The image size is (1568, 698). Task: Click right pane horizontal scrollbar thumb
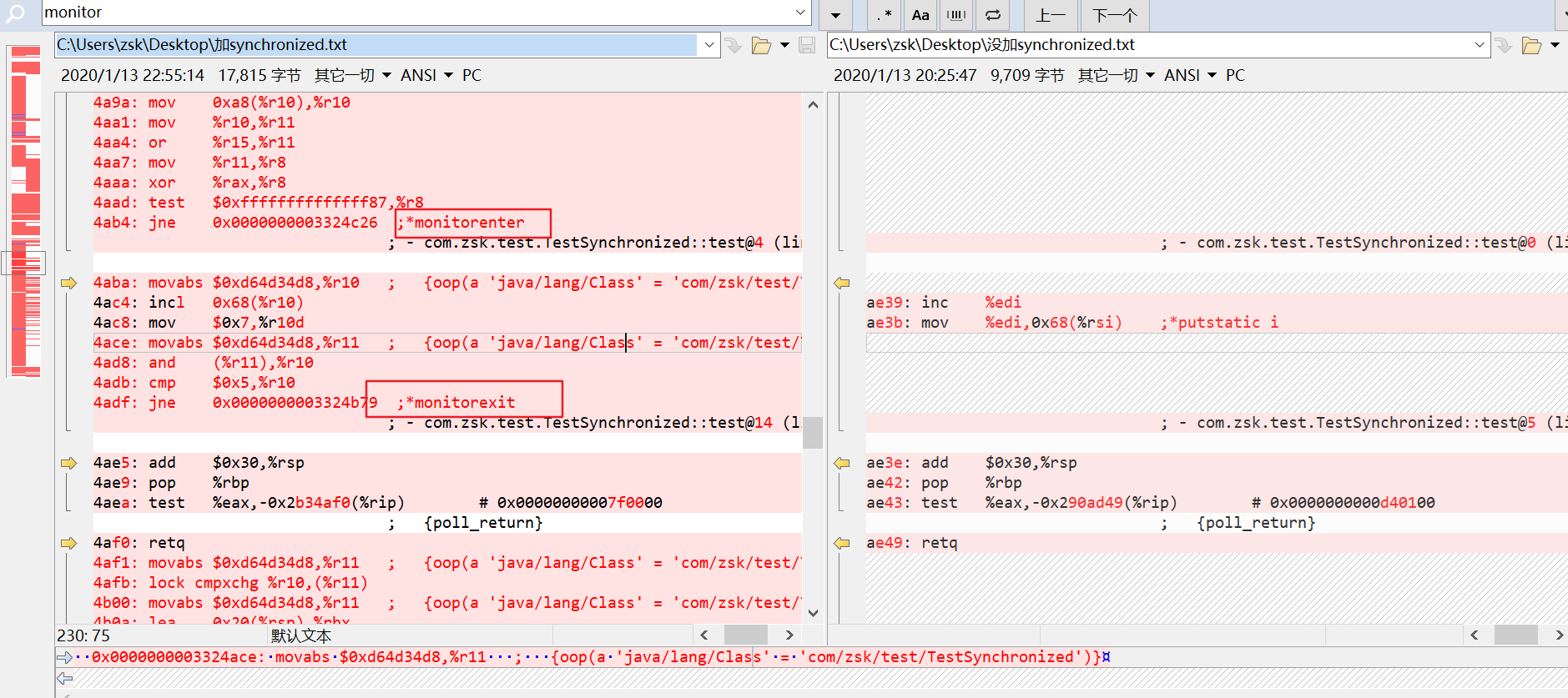1515,635
